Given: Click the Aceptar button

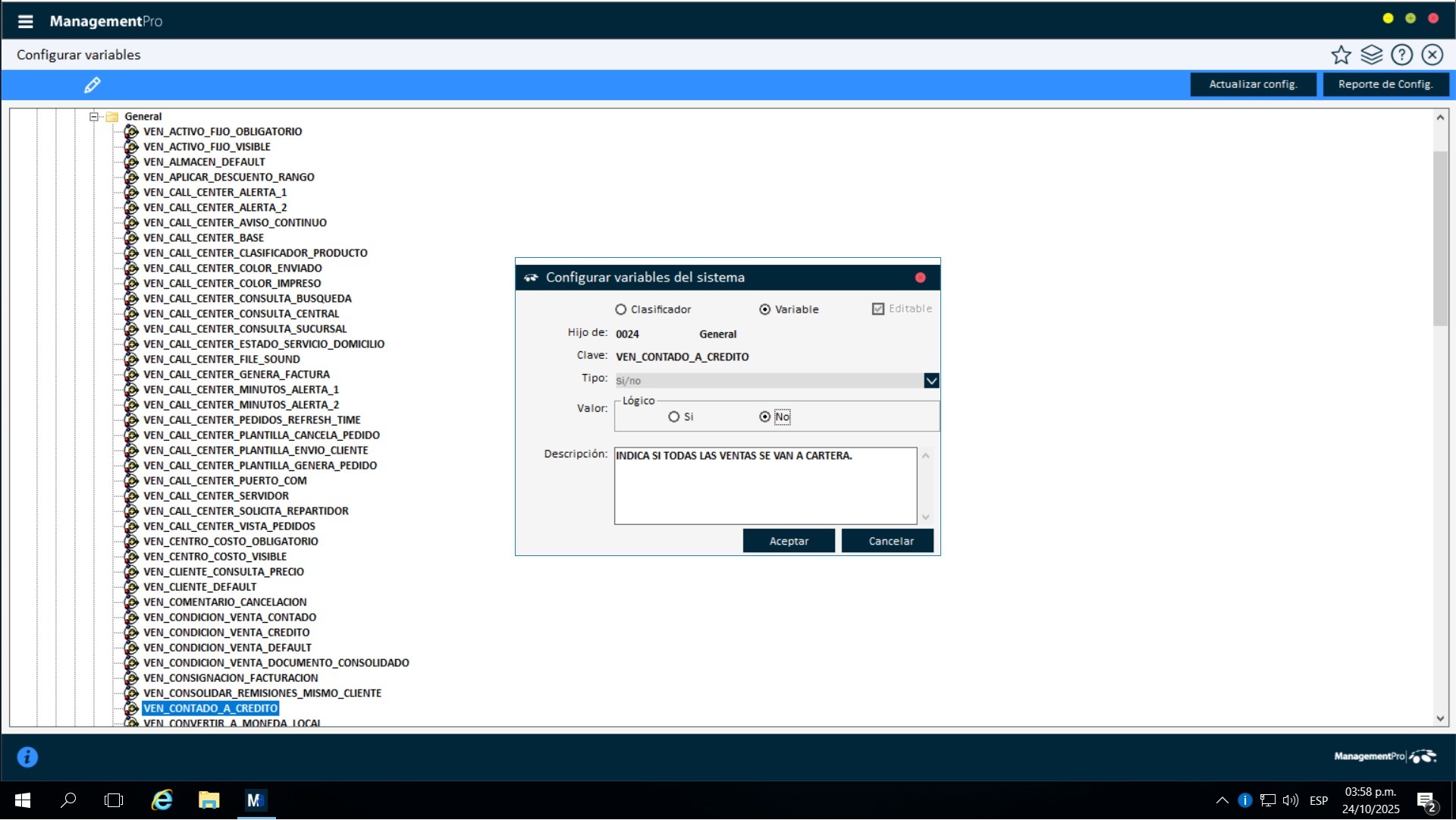Looking at the screenshot, I should [789, 541].
